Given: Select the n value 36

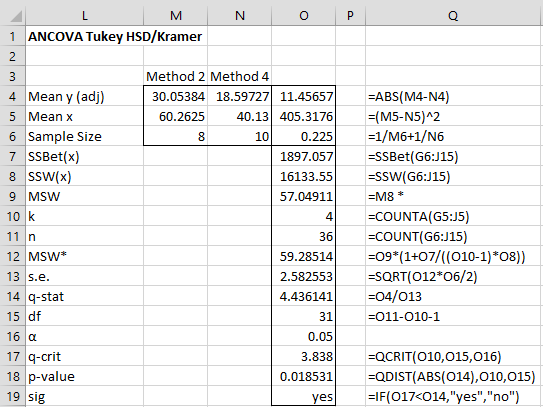Looking at the screenshot, I should click(x=303, y=237).
